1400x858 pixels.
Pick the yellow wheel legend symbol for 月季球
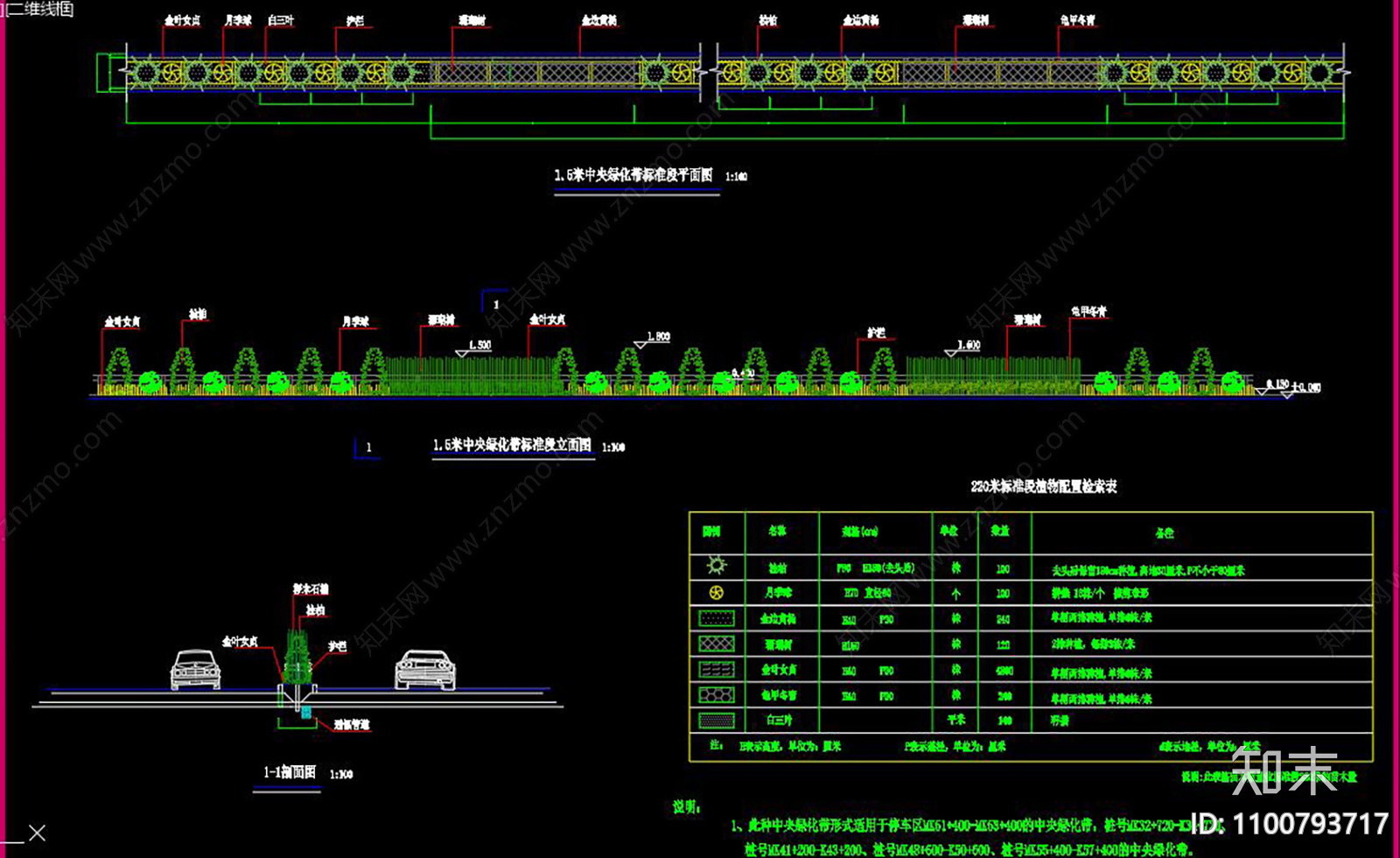click(717, 593)
